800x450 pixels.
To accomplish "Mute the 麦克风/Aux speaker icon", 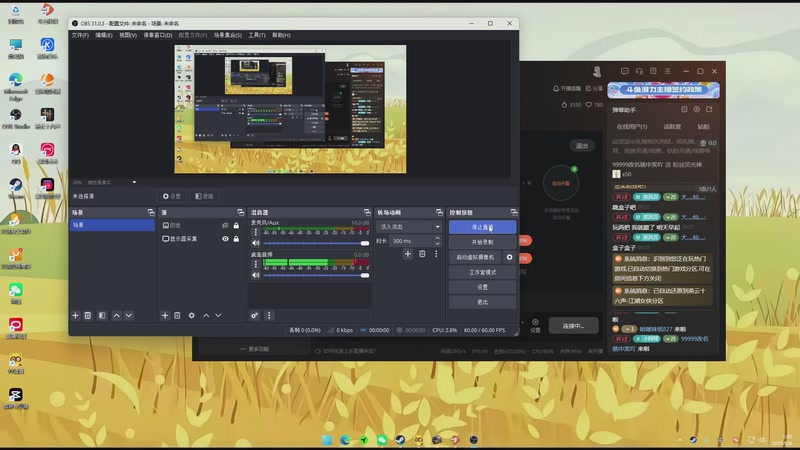I will (256, 243).
